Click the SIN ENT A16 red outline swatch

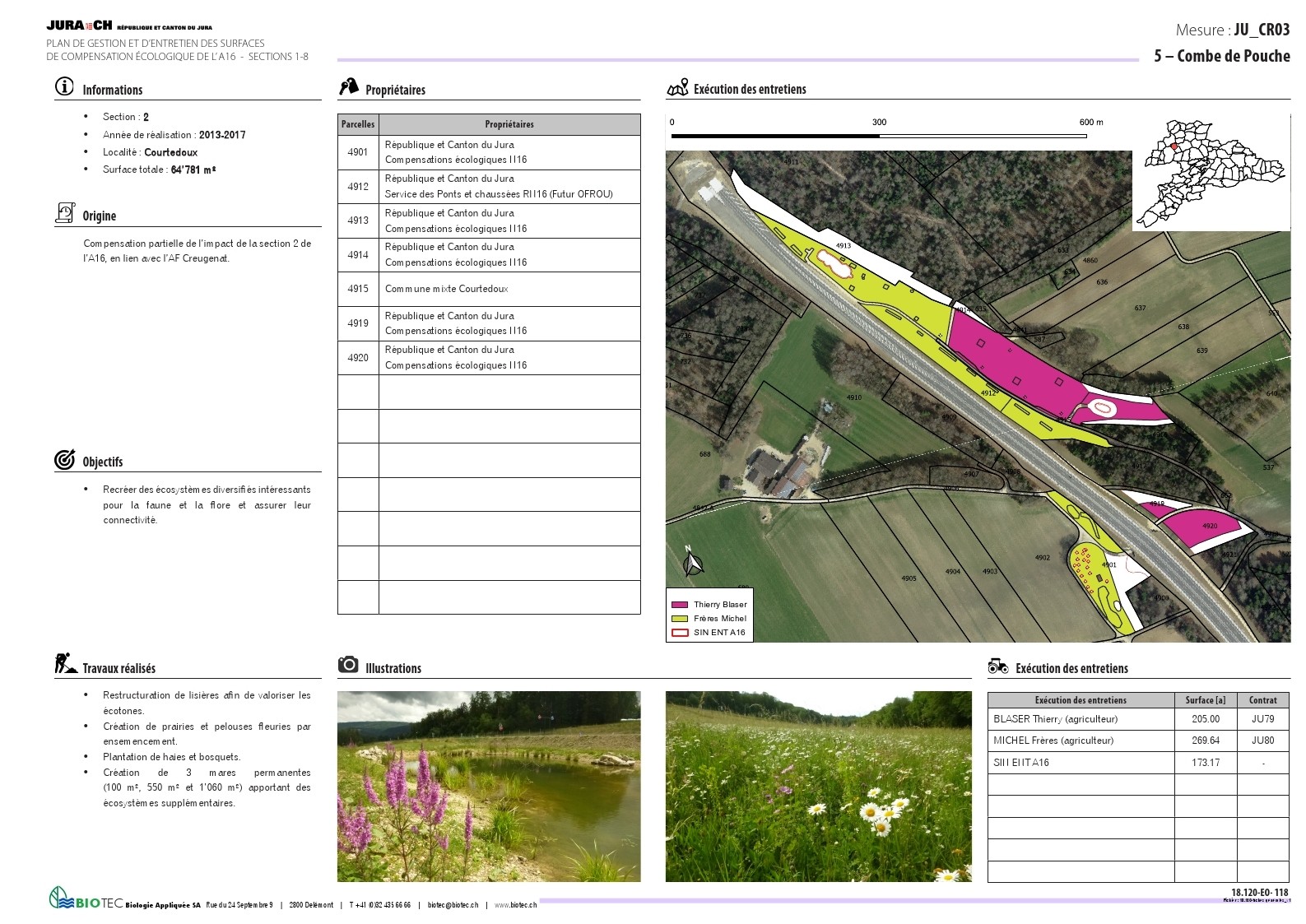[680, 633]
